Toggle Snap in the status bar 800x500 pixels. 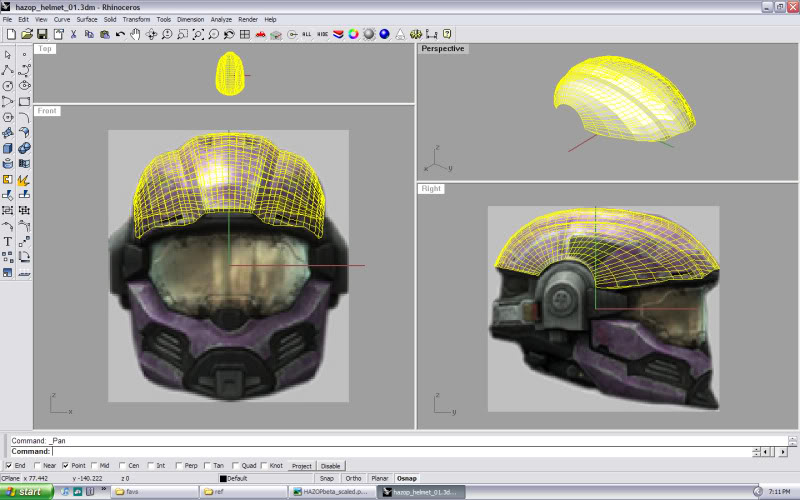(327, 479)
